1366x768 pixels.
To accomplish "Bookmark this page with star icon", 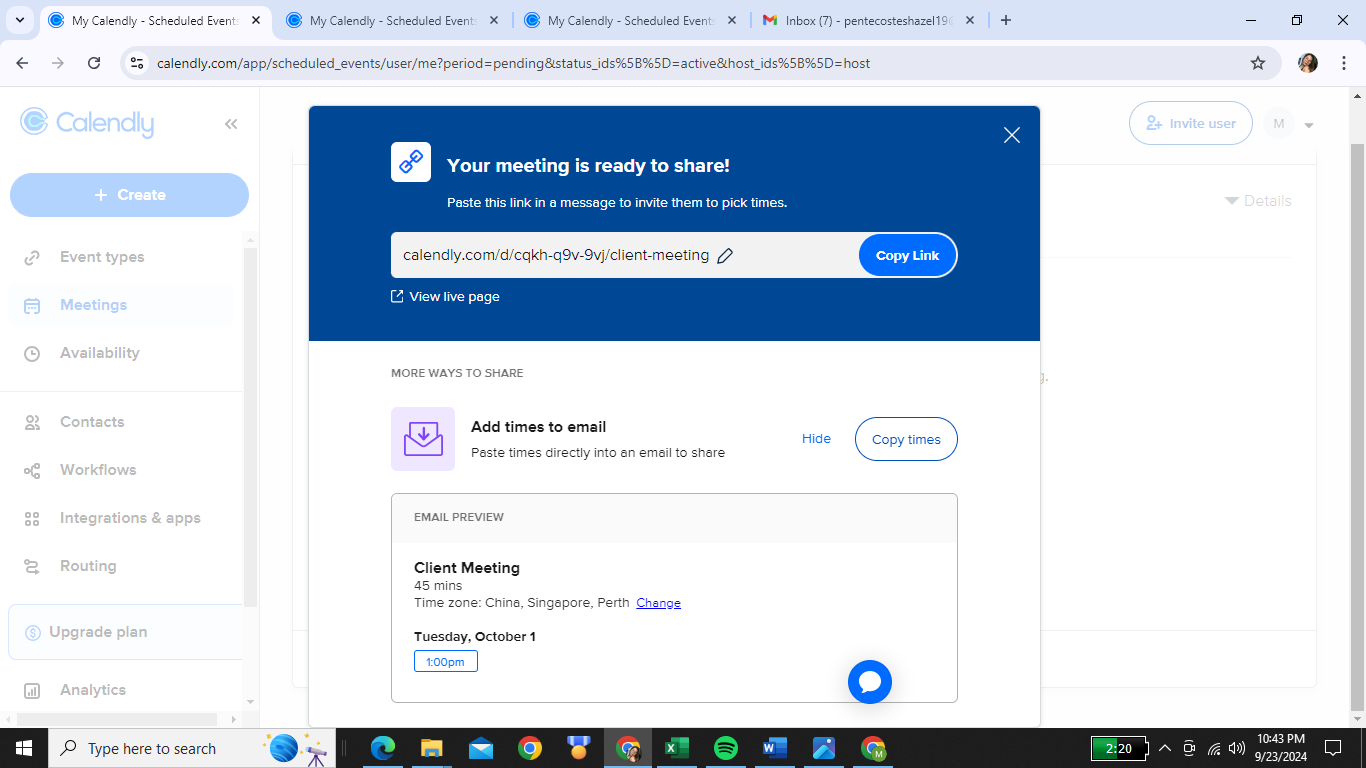I will click(x=1258, y=63).
